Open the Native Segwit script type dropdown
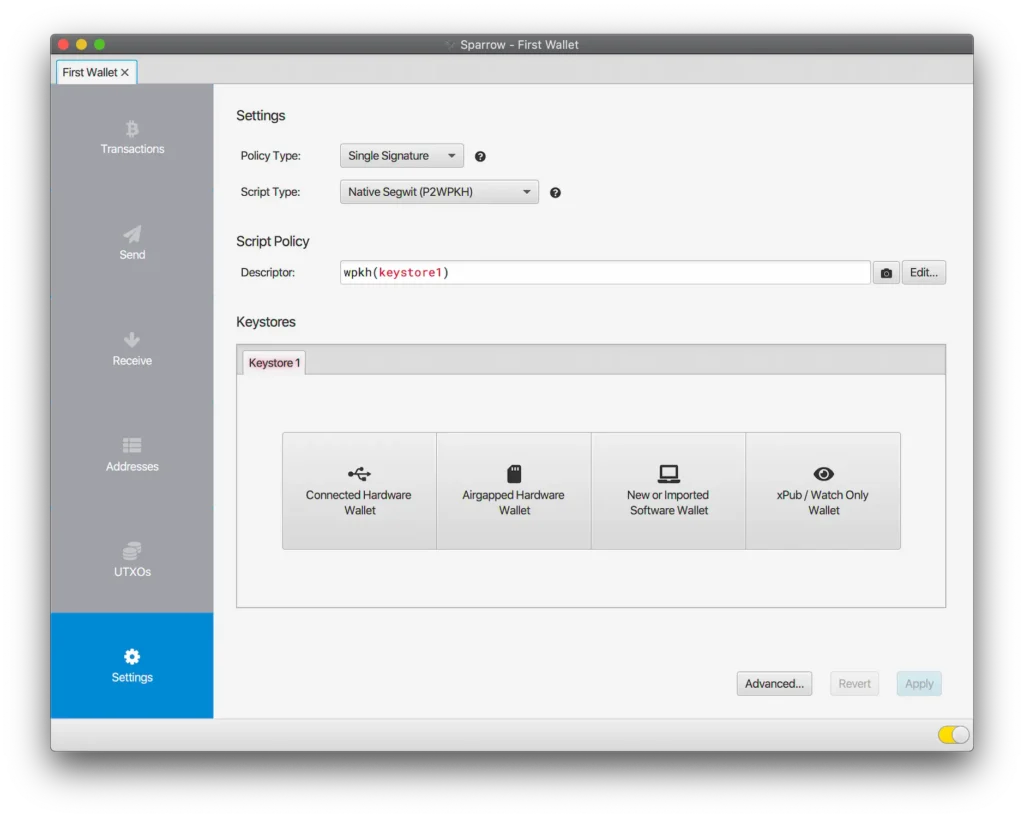Image resolution: width=1024 pixels, height=818 pixels. pyautogui.click(x=439, y=192)
